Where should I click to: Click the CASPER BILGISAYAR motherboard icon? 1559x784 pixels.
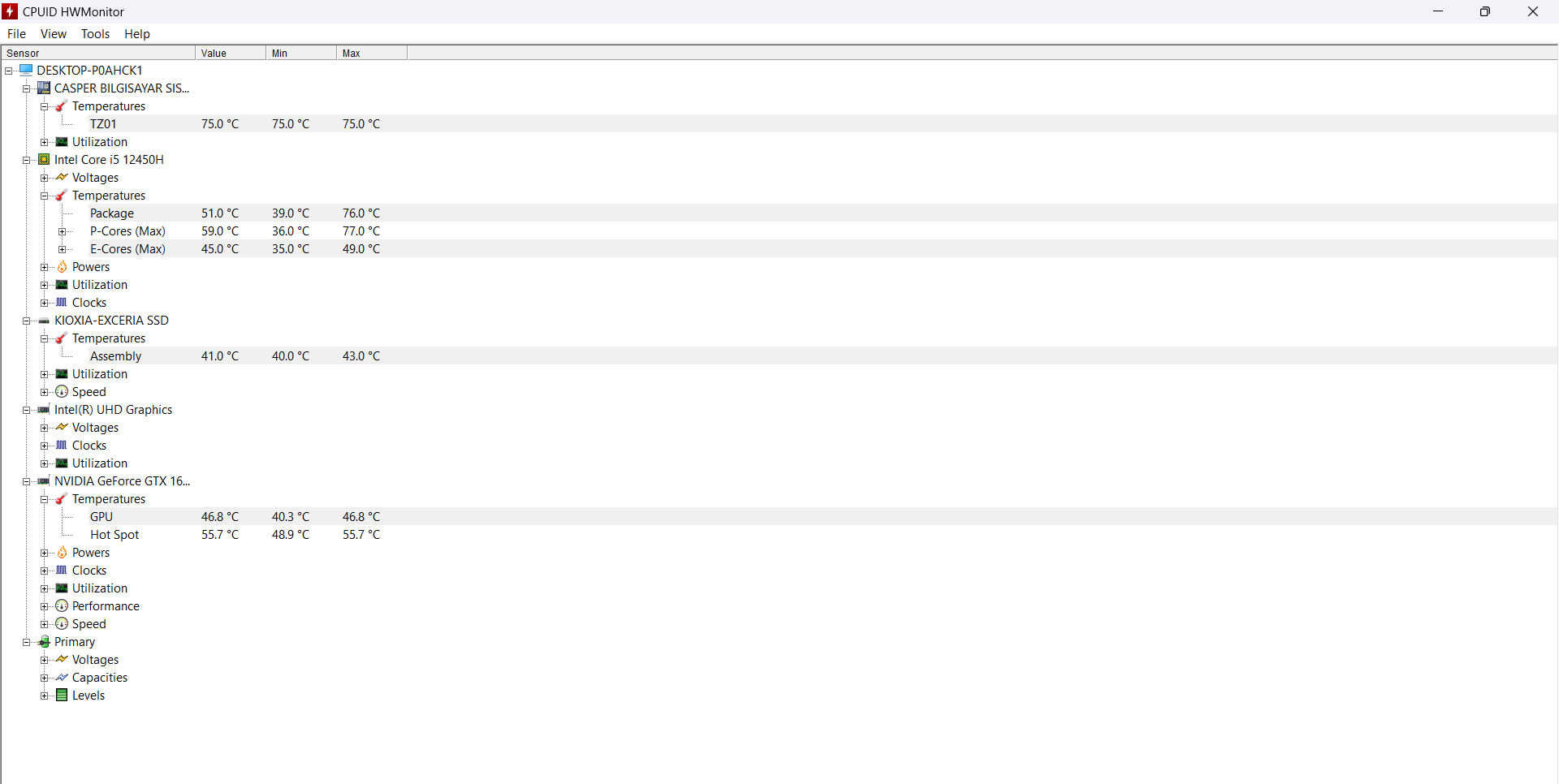pos(44,88)
